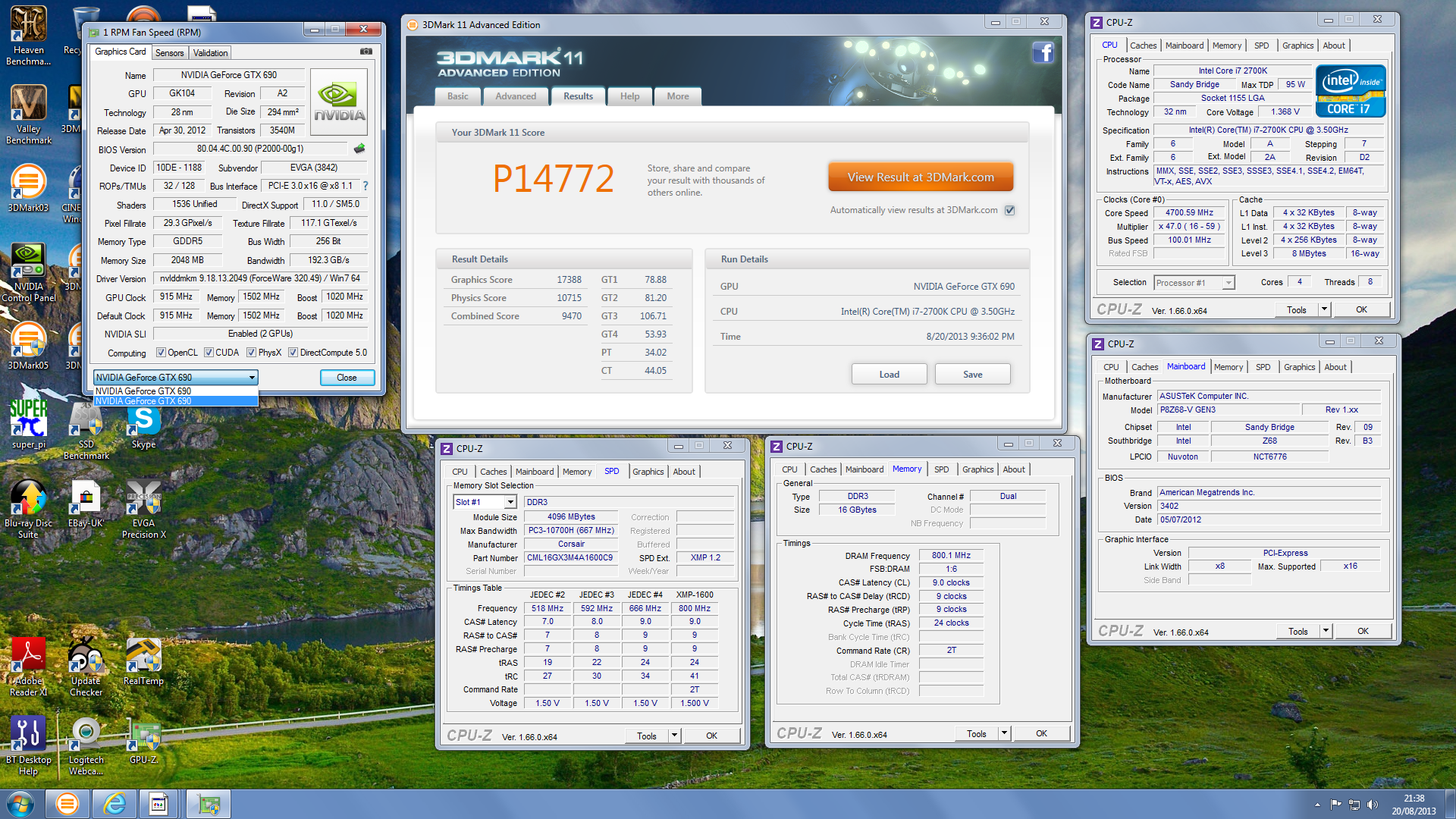Switch to Validation tab in GPU-Z

(210, 53)
